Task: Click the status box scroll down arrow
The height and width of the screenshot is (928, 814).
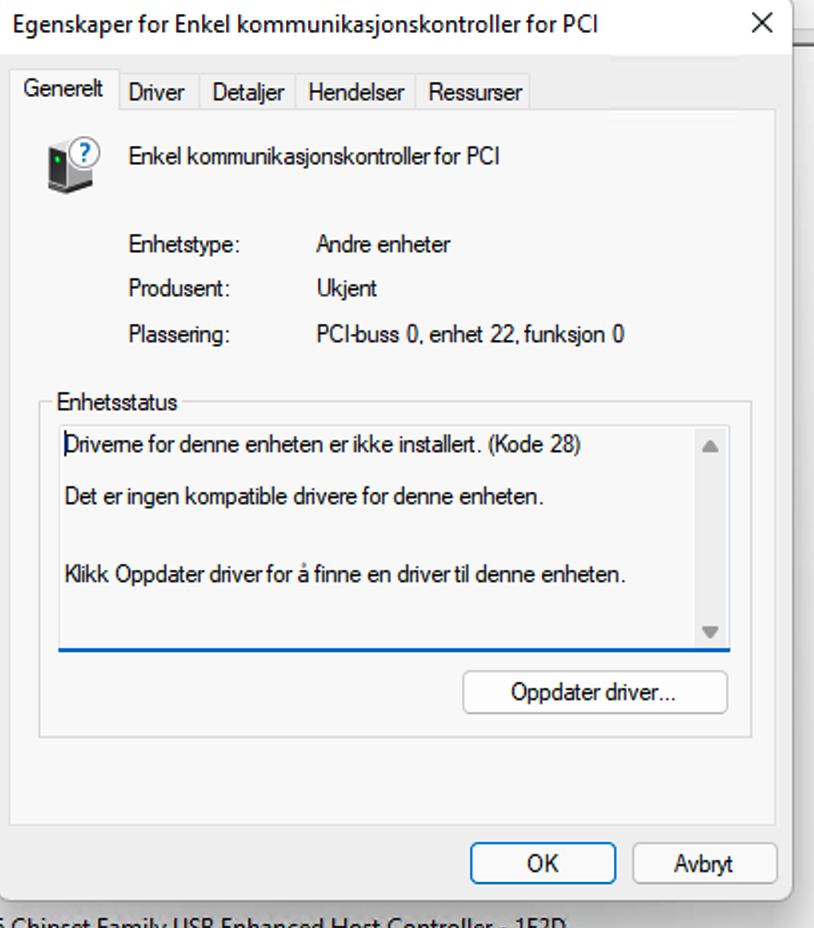Action: pos(710,631)
